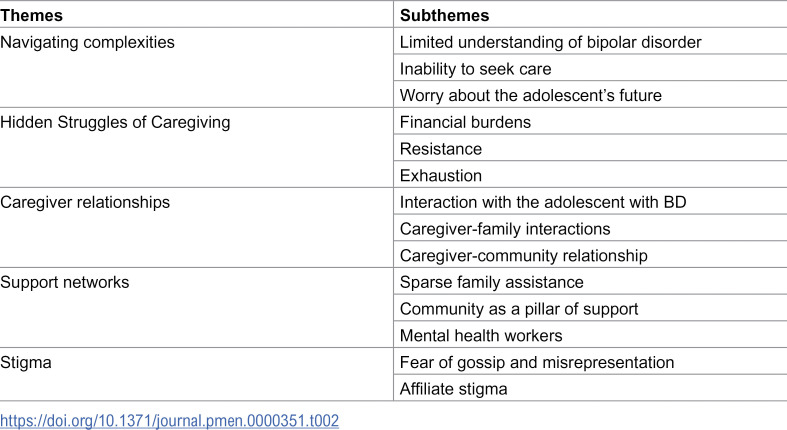This screenshot has width=787, height=430.
Task: Select the Exhaustion subtheme cell
Action: point(590,175)
